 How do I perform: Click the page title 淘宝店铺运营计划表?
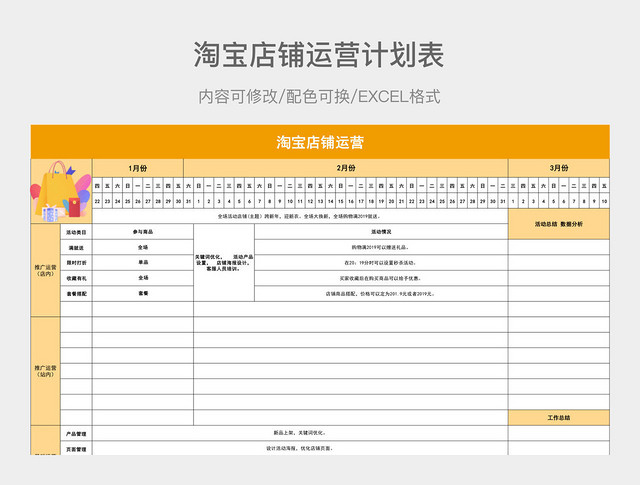319,55
